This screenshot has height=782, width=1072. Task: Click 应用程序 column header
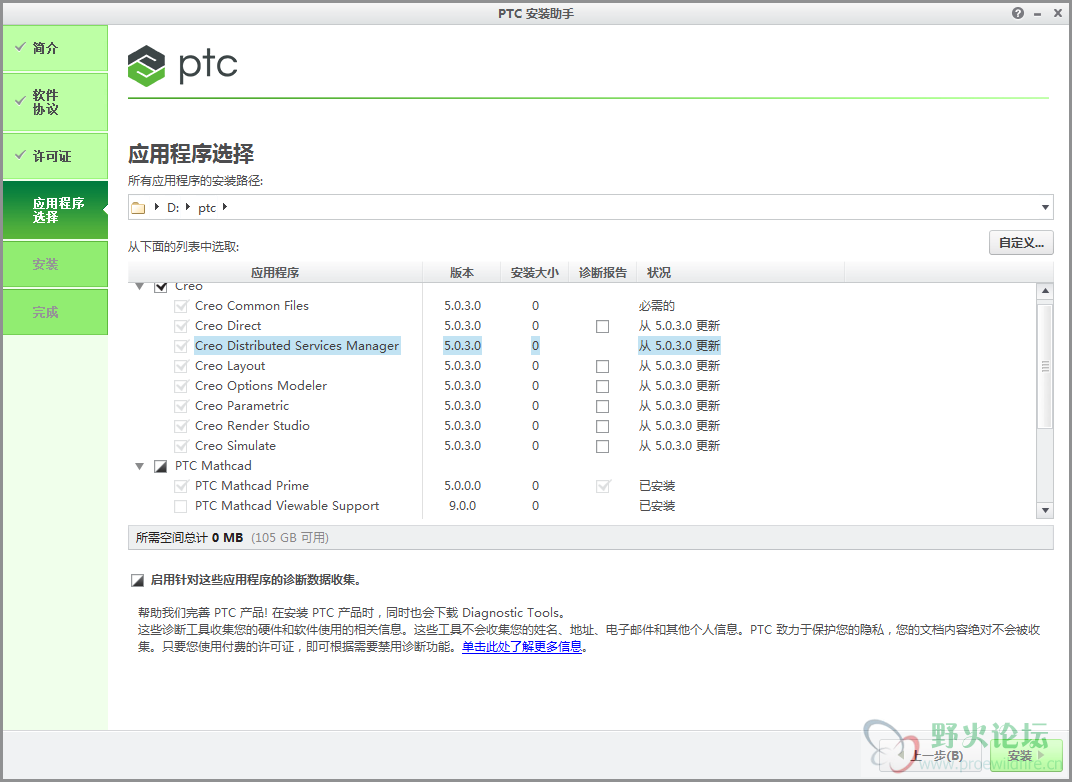click(x=275, y=272)
